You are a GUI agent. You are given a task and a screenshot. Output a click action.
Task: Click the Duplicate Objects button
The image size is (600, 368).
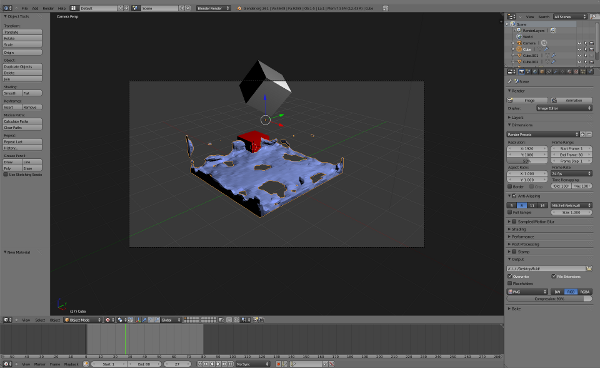pyautogui.click(x=23, y=67)
